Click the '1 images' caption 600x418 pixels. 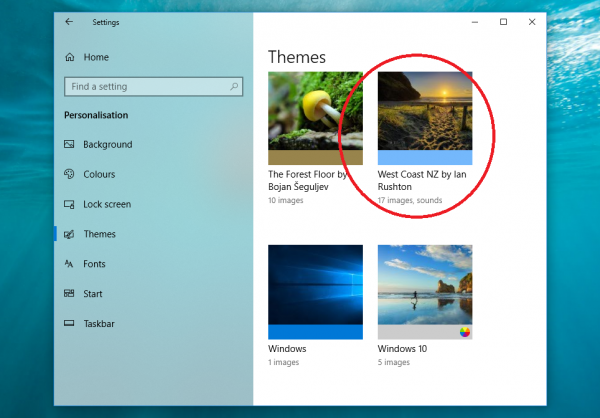click(x=284, y=362)
